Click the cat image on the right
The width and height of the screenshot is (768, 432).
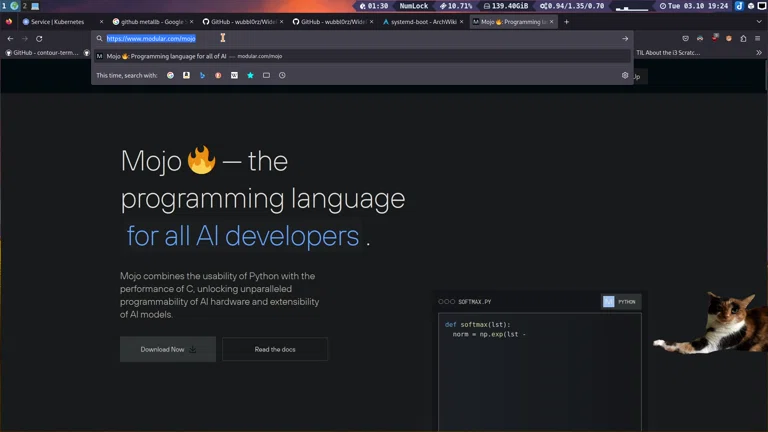coord(710,322)
